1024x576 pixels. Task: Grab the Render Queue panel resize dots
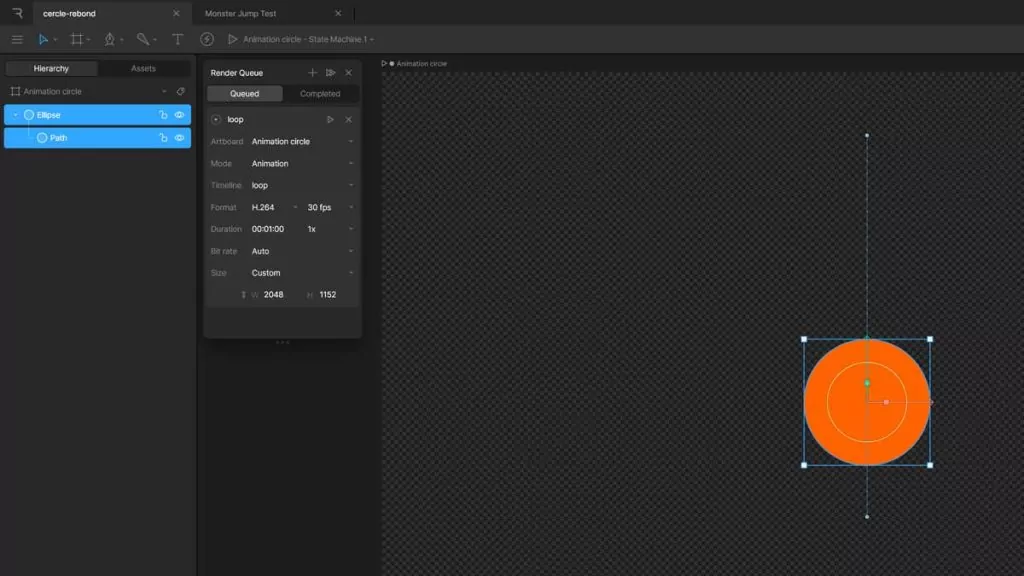(x=282, y=342)
